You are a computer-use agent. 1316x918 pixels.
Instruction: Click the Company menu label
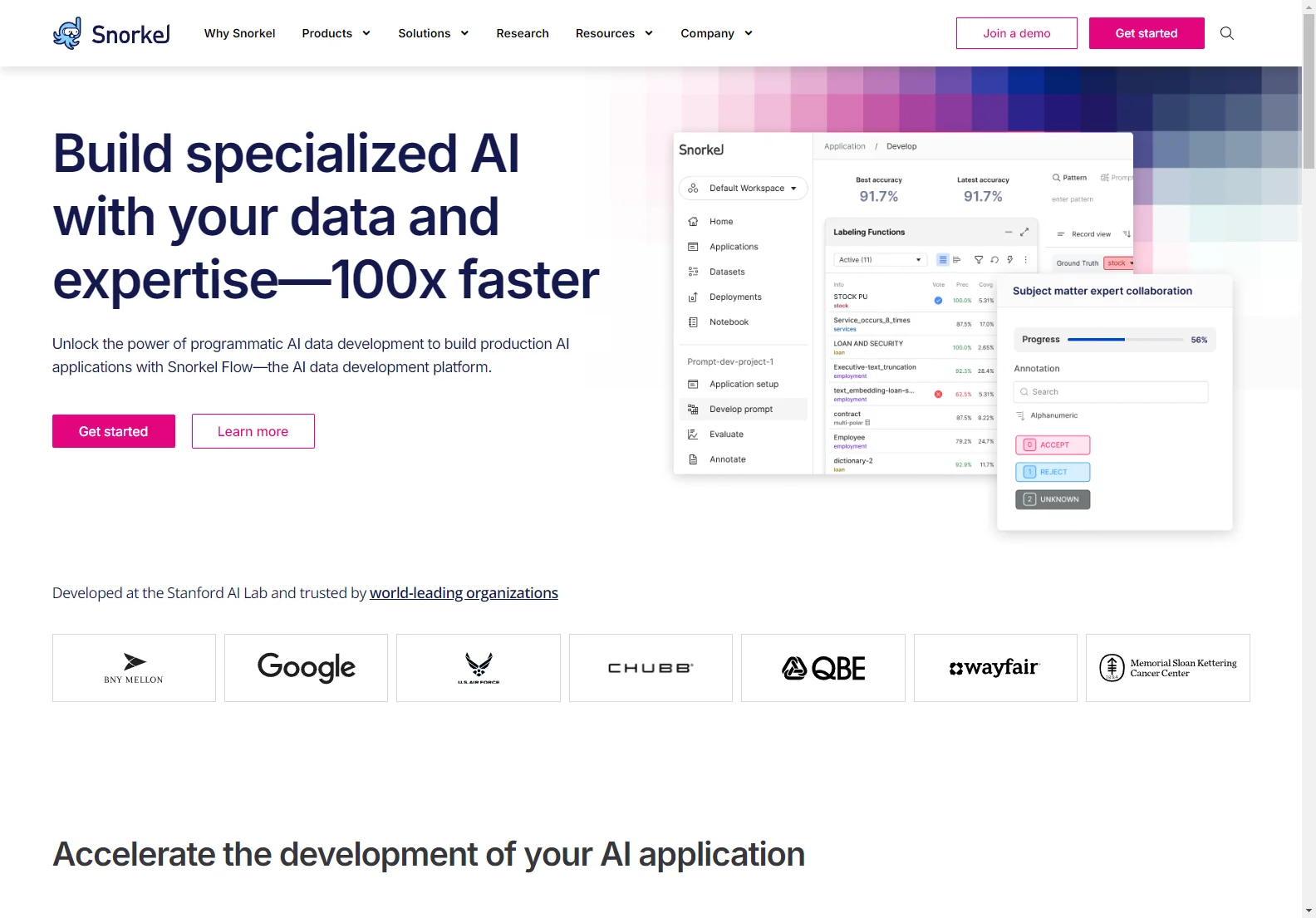(707, 33)
